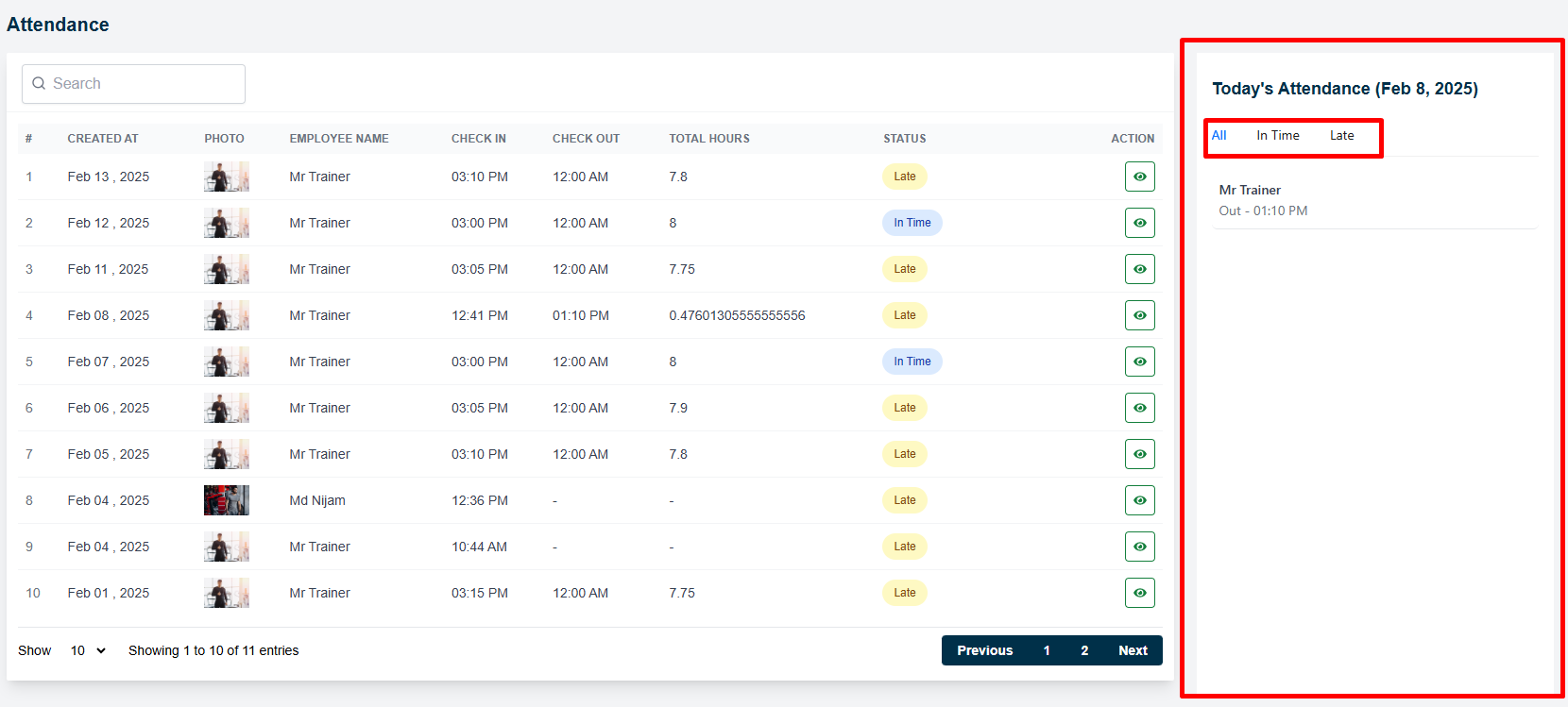Viewport: 1568px width, 707px height.
Task: Select the All attendance tab
Action: [1219, 136]
